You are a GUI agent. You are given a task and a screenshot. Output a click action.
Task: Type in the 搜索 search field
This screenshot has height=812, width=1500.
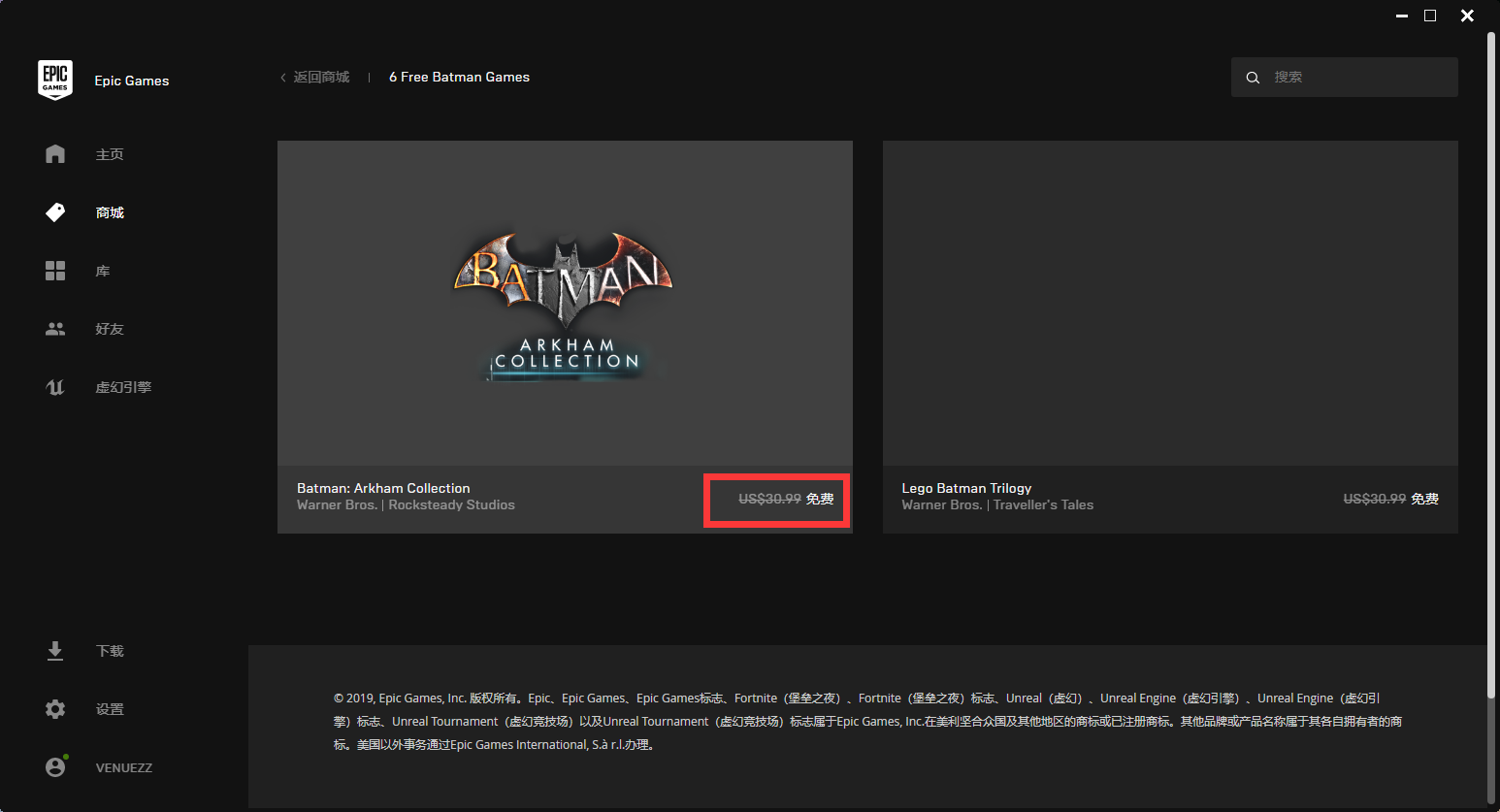point(1358,77)
